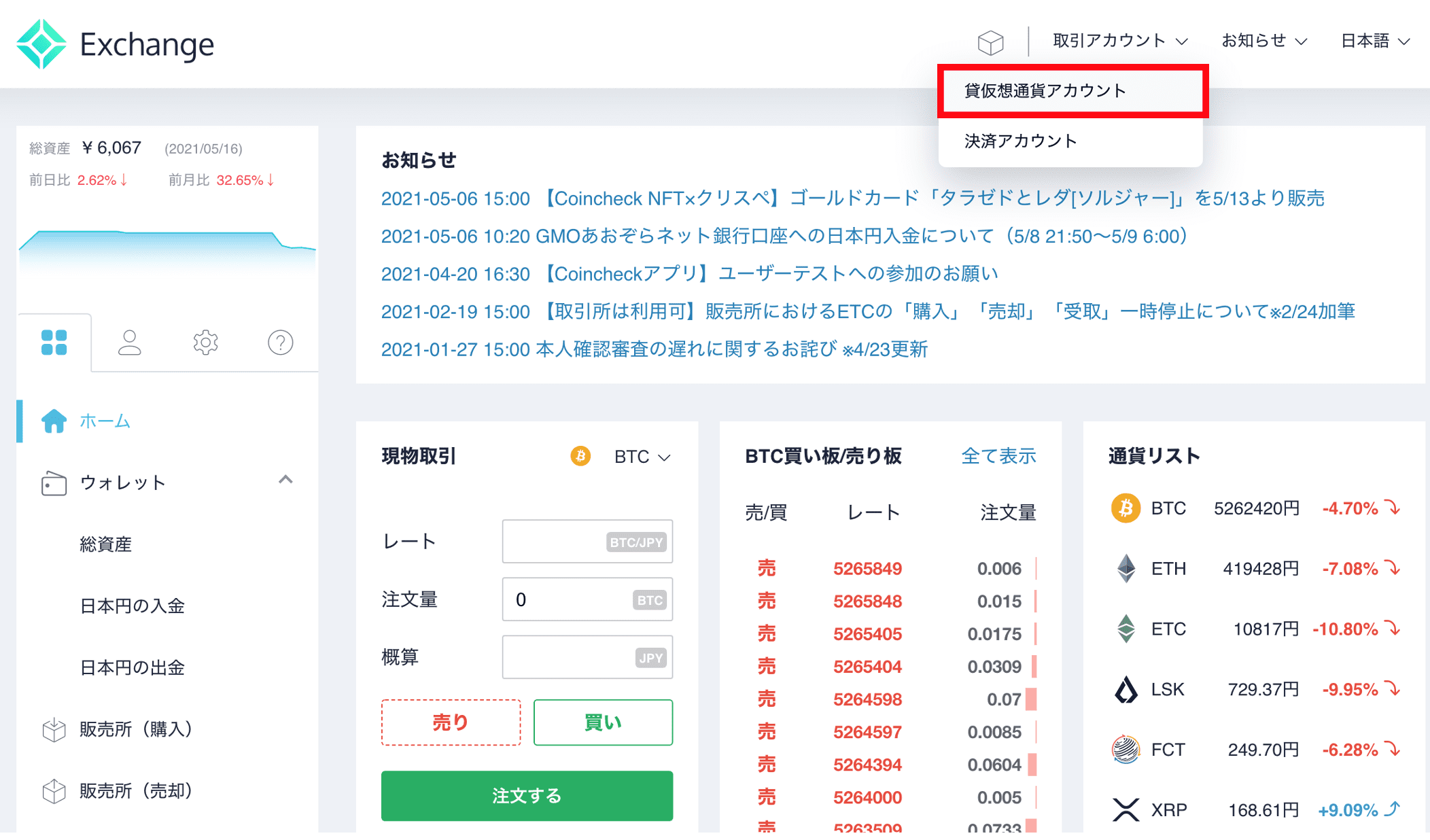Collapse the ウォレット sidebar section
The height and width of the screenshot is (840, 1430).
pyautogui.click(x=287, y=480)
